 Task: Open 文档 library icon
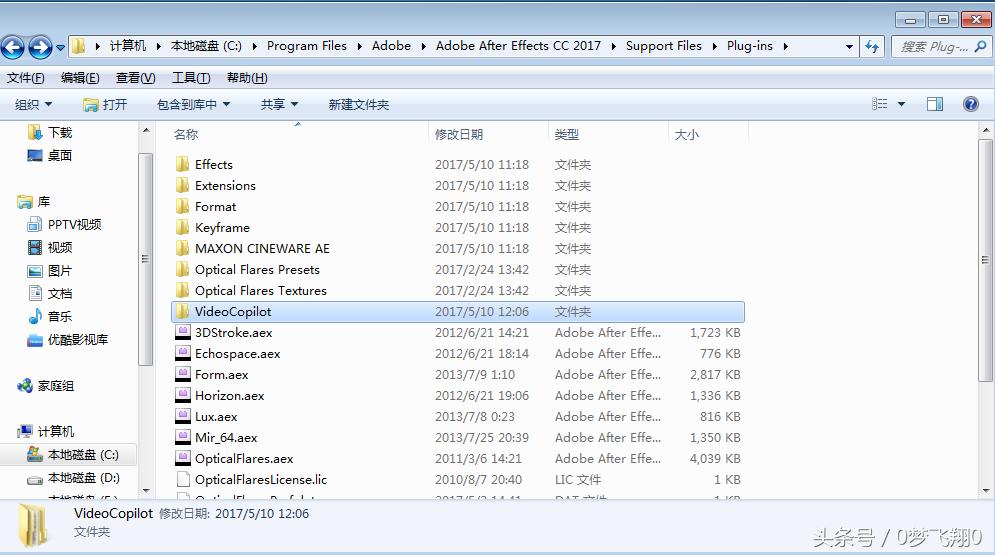pyautogui.click(x=35, y=293)
